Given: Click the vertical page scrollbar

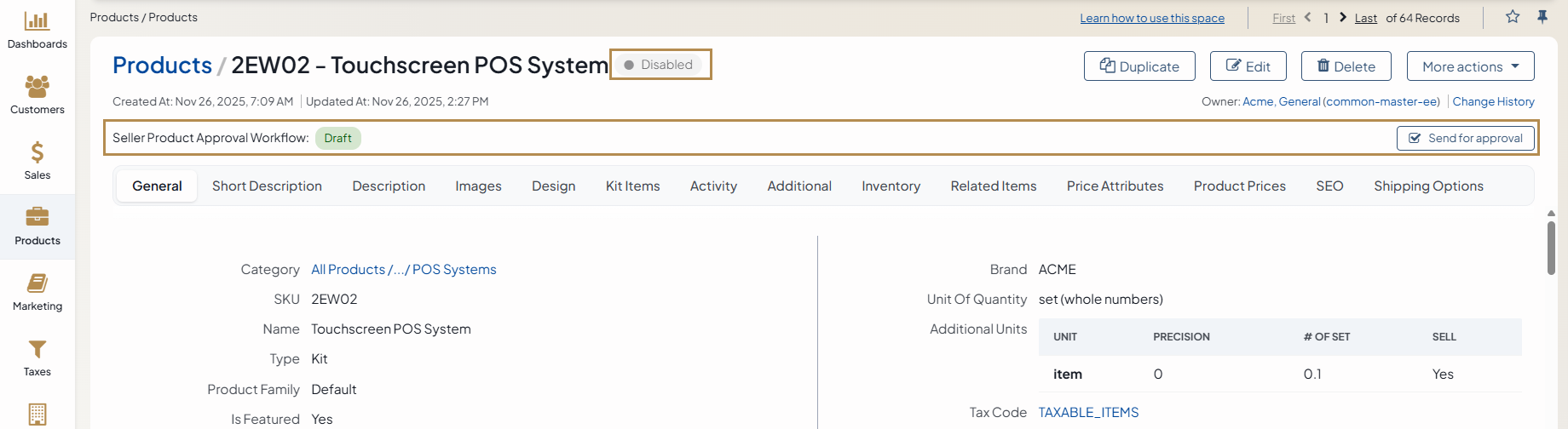Looking at the screenshot, I should click(1551, 247).
